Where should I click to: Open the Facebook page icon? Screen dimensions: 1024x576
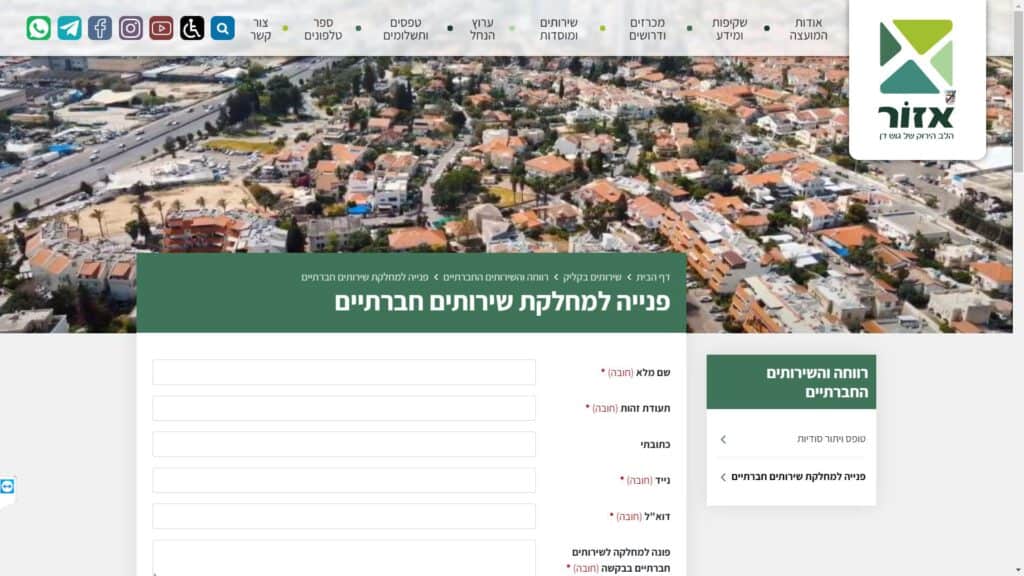[100, 28]
